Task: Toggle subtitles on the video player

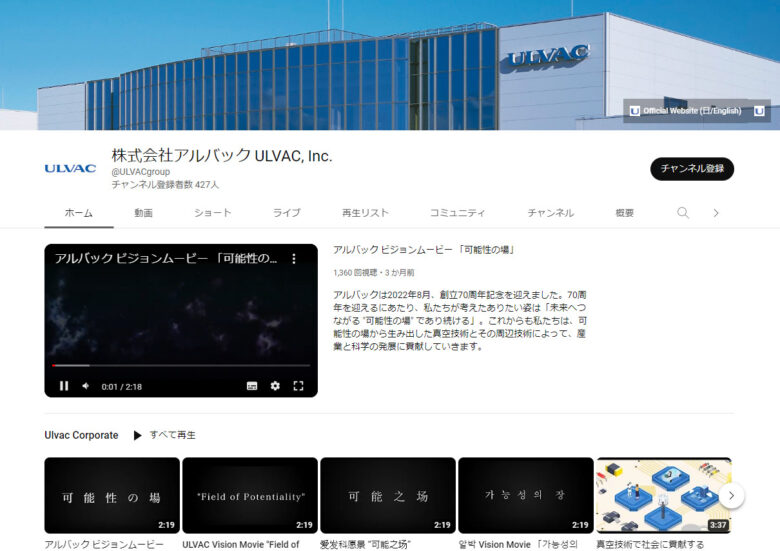Action: [x=252, y=386]
